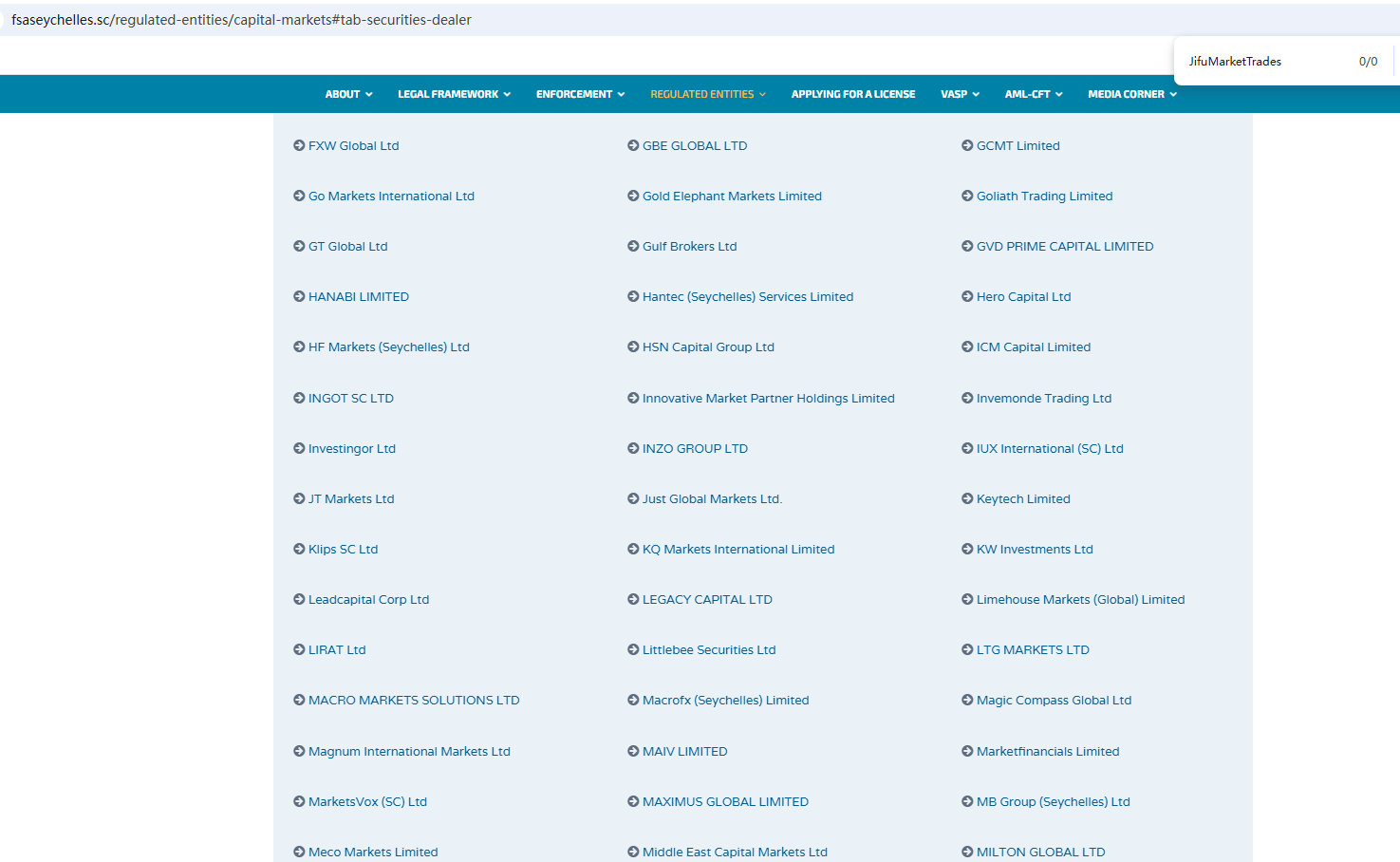Viewport: 1400px width, 862px height.
Task: View Littlebee Securities Ltd details
Action: [709, 649]
